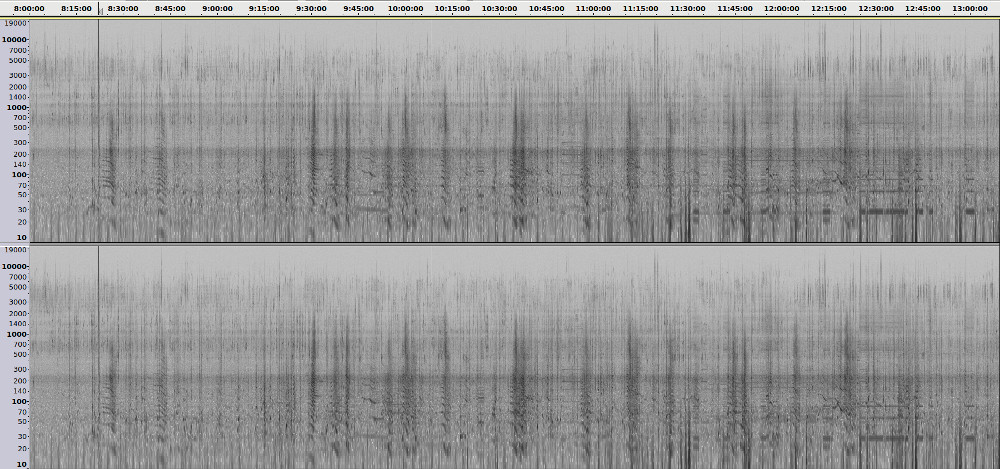Click 12:00:00 on the time ruler
Screen dimensions: 1000x469
(781, 8)
